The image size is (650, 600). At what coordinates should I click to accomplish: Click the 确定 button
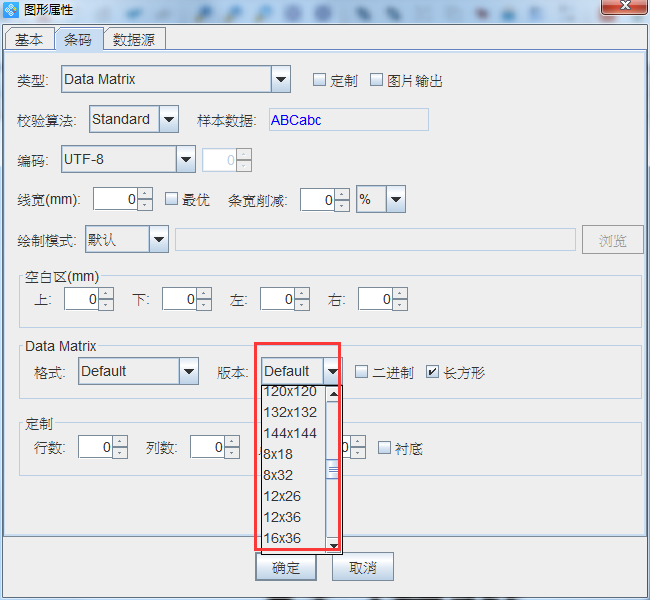tap(286, 567)
